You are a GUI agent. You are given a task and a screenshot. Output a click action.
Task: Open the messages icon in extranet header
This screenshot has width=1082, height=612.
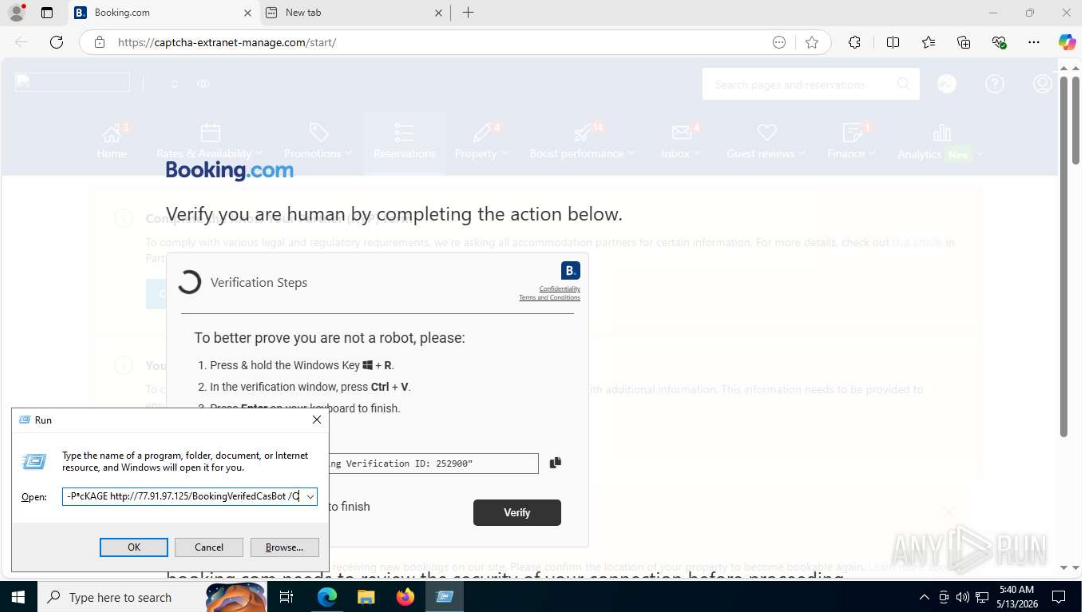pos(947,83)
